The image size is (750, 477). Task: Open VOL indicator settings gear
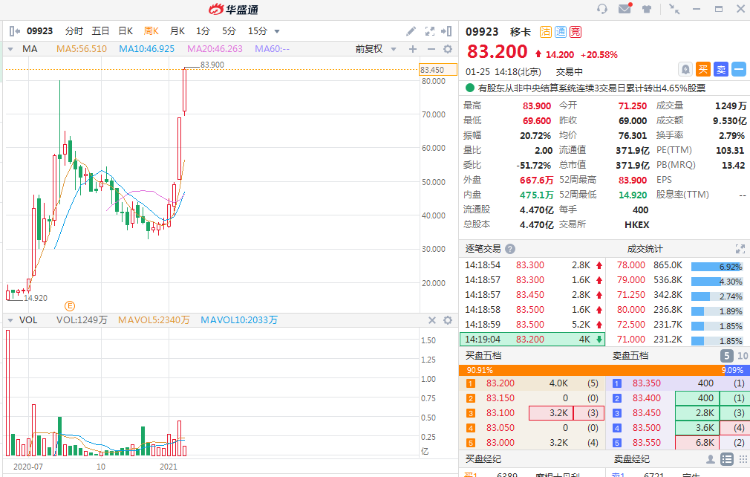pyautogui.click(x=448, y=320)
